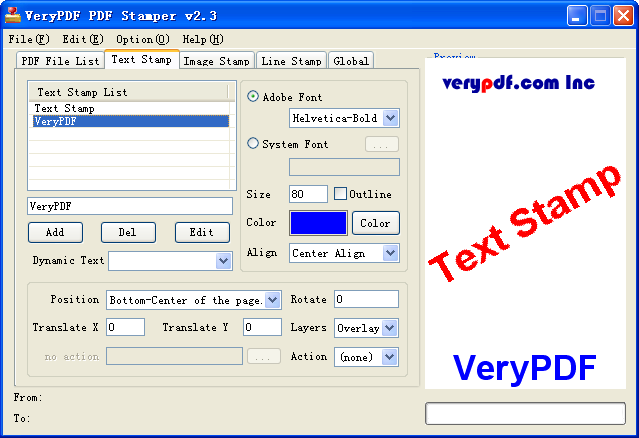Open the Center Align dropdown
Screen dimensions: 639x438
(x=390, y=253)
